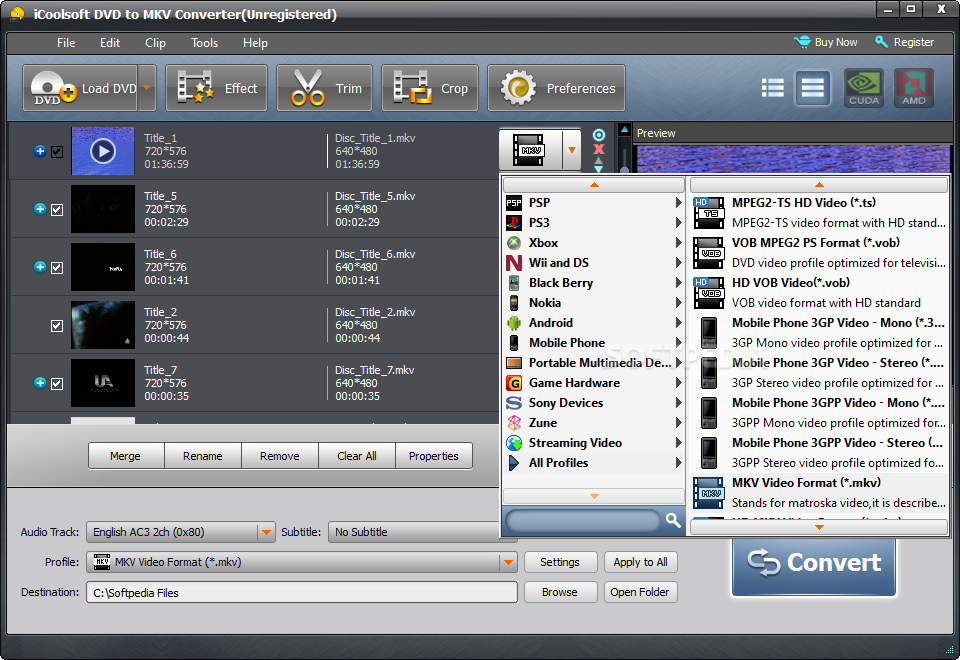Open the Trim tool

pyautogui.click(x=324, y=88)
